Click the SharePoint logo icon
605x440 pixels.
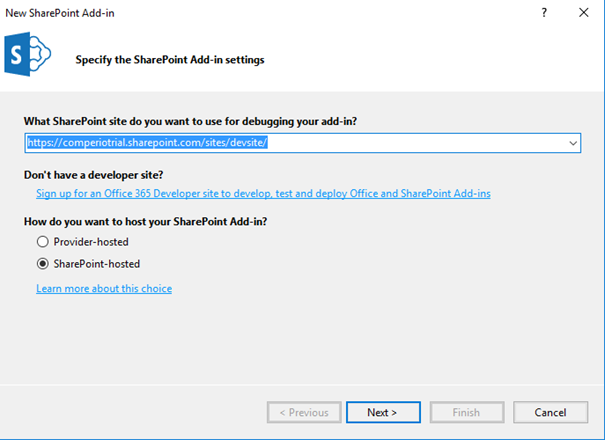27,54
